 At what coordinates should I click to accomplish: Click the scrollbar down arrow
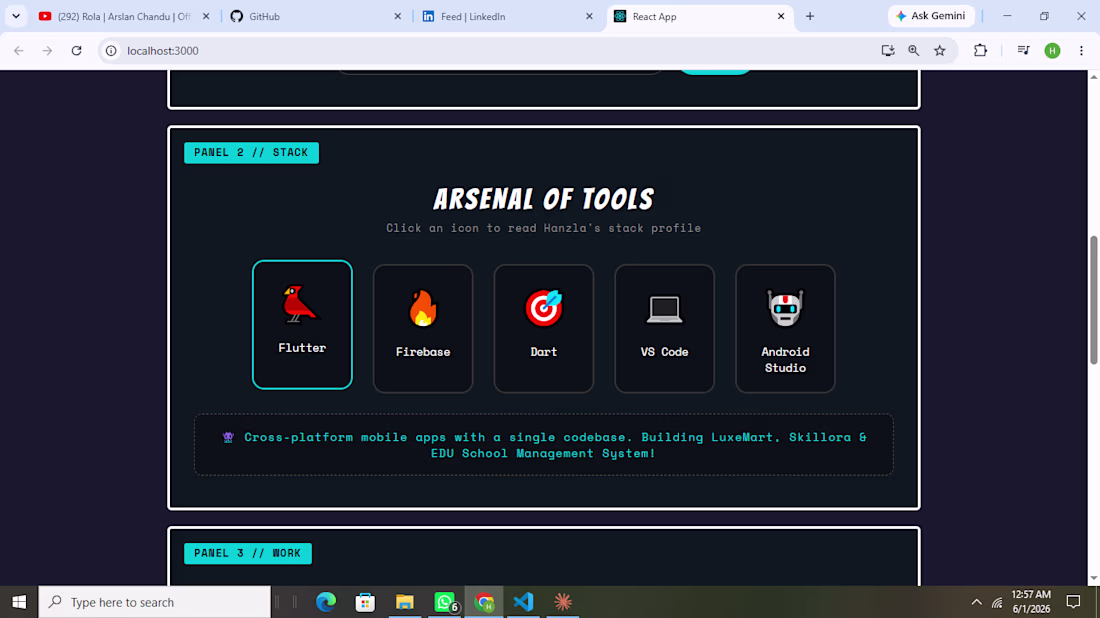1094,579
